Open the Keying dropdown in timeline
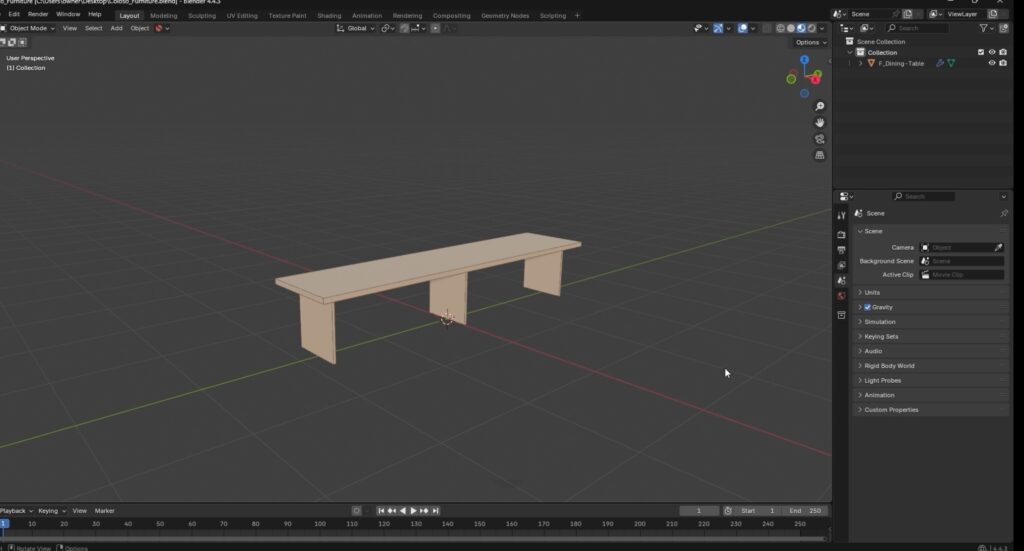1024x551 pixels. 52,511
